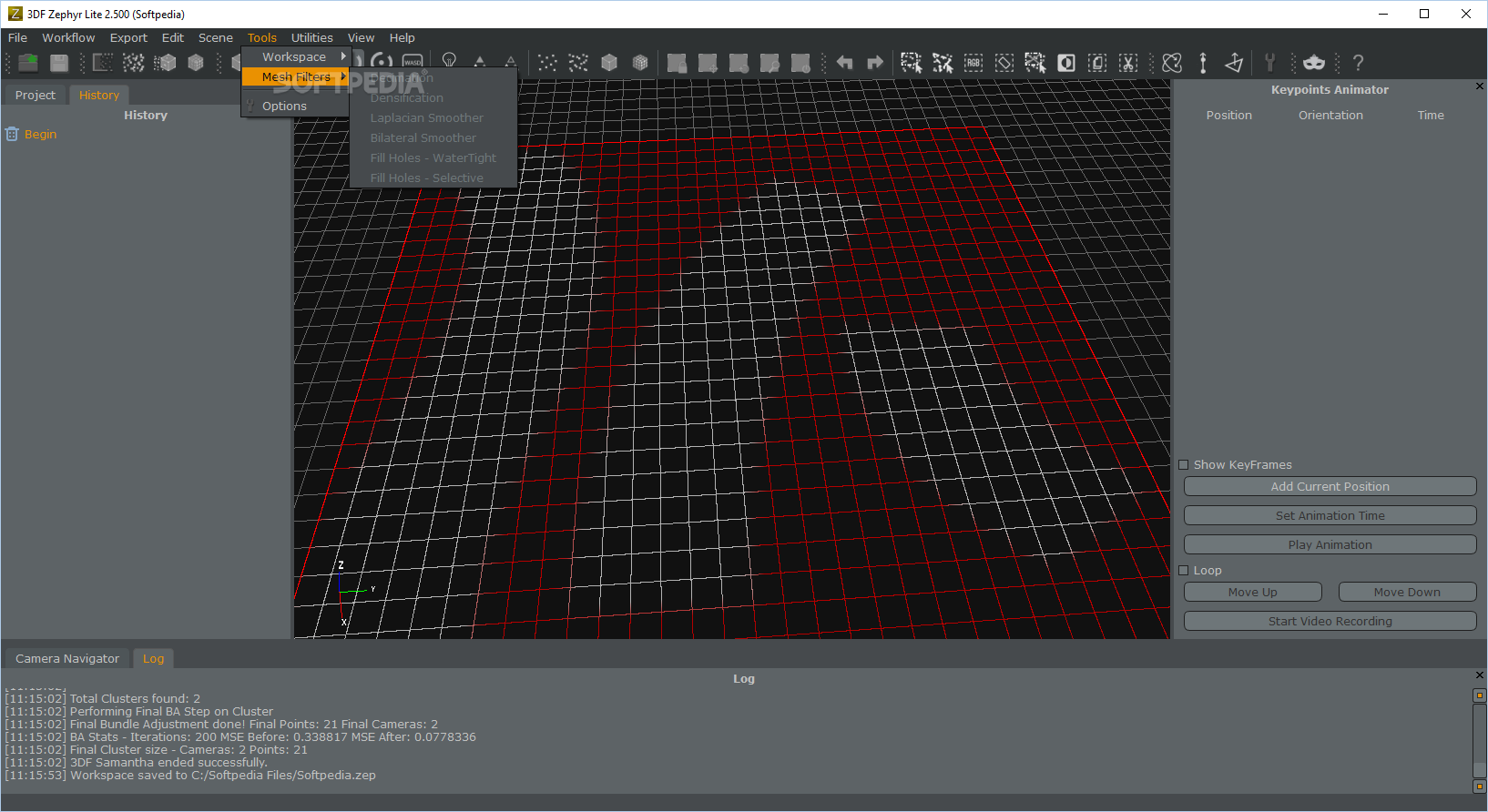Show sparse point cloud dots icon
This screenshot has height=812, width=1488.
547,63
